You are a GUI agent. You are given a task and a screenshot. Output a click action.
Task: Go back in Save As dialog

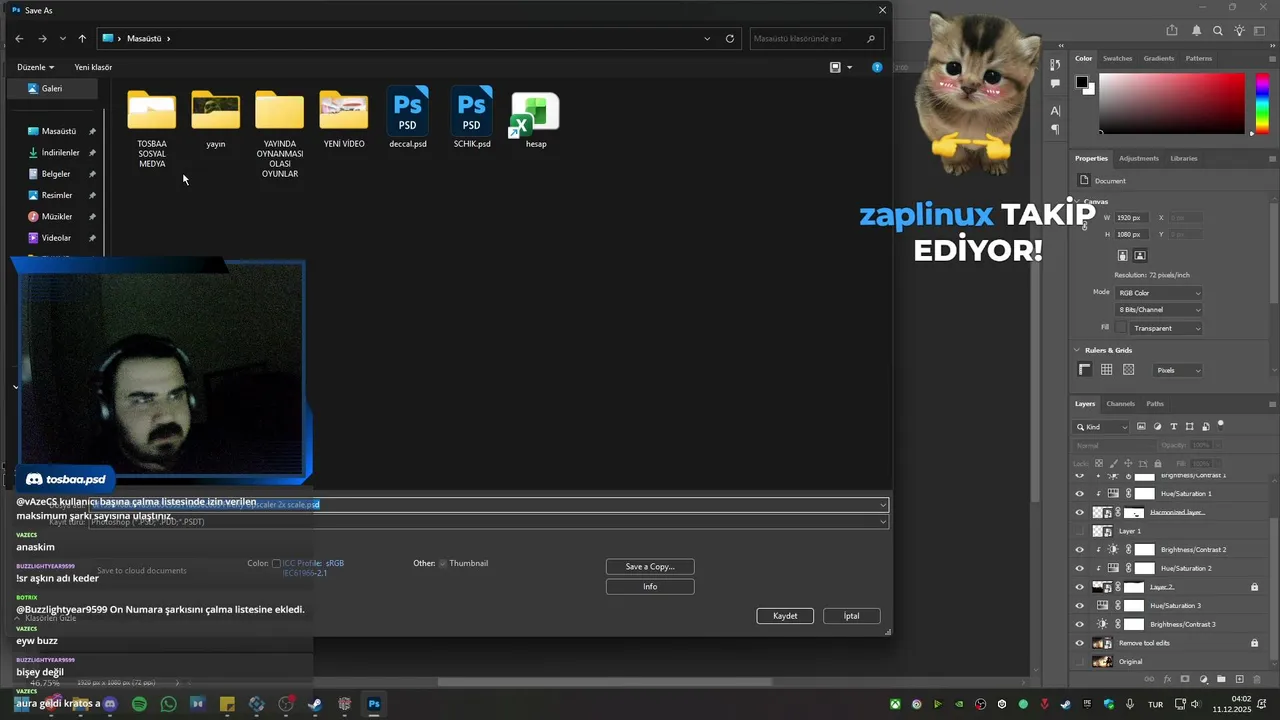pyautogui.click(x=19, y=38)
